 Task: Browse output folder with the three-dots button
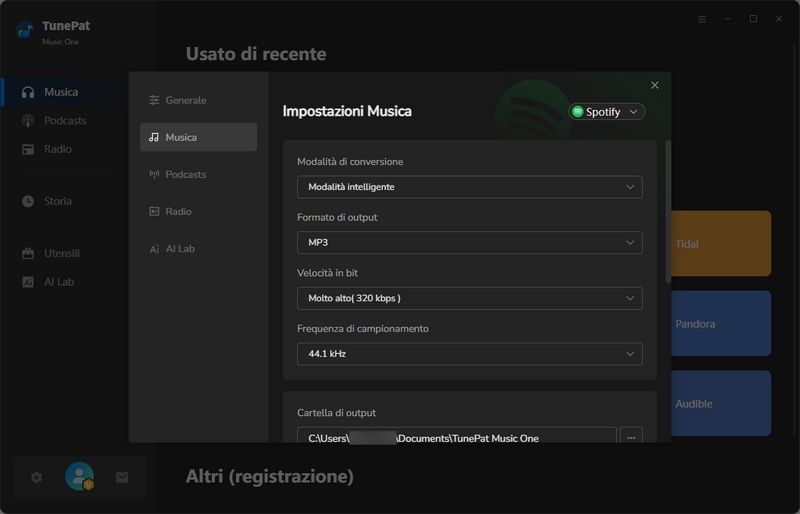point(631,435)
